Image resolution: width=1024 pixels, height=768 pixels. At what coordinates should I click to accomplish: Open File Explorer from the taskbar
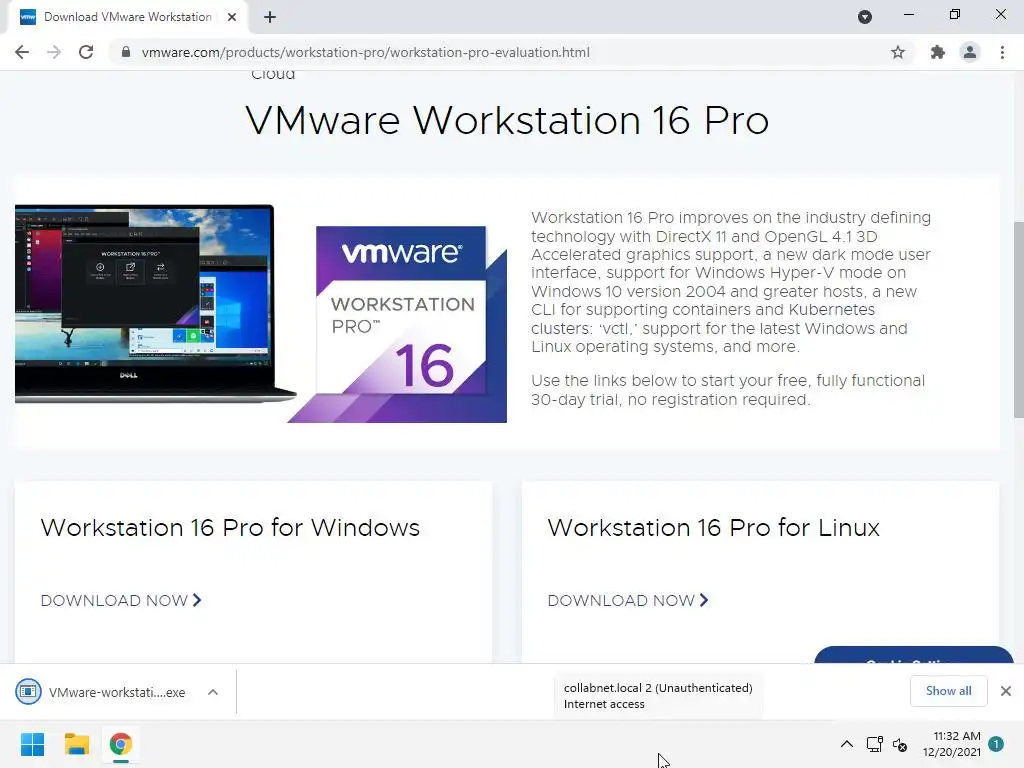76,744
